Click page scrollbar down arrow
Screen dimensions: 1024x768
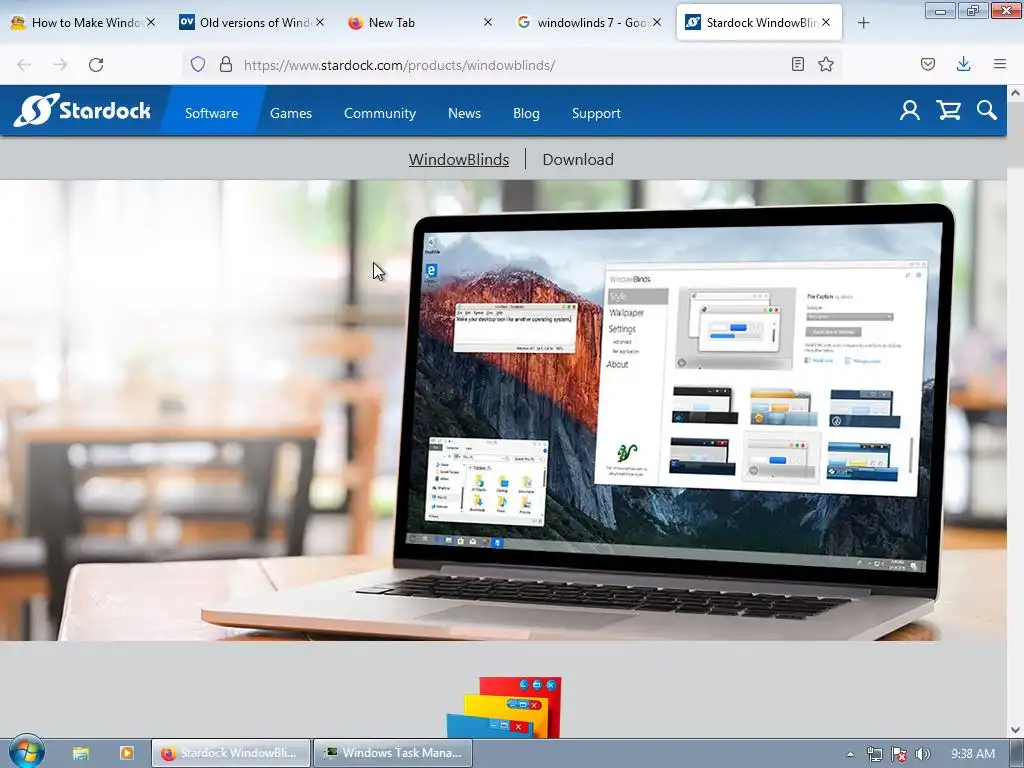(1016, 729)
